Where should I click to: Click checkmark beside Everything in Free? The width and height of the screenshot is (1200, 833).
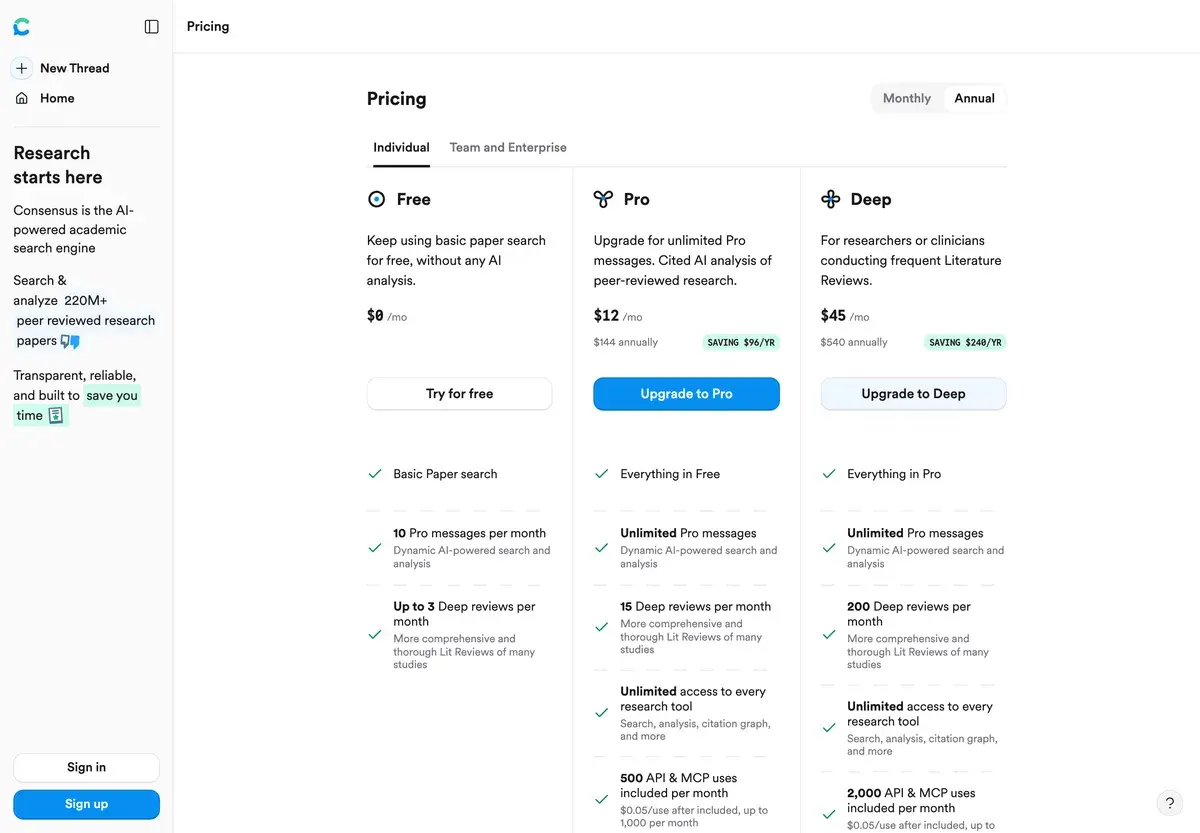[602, 474]
